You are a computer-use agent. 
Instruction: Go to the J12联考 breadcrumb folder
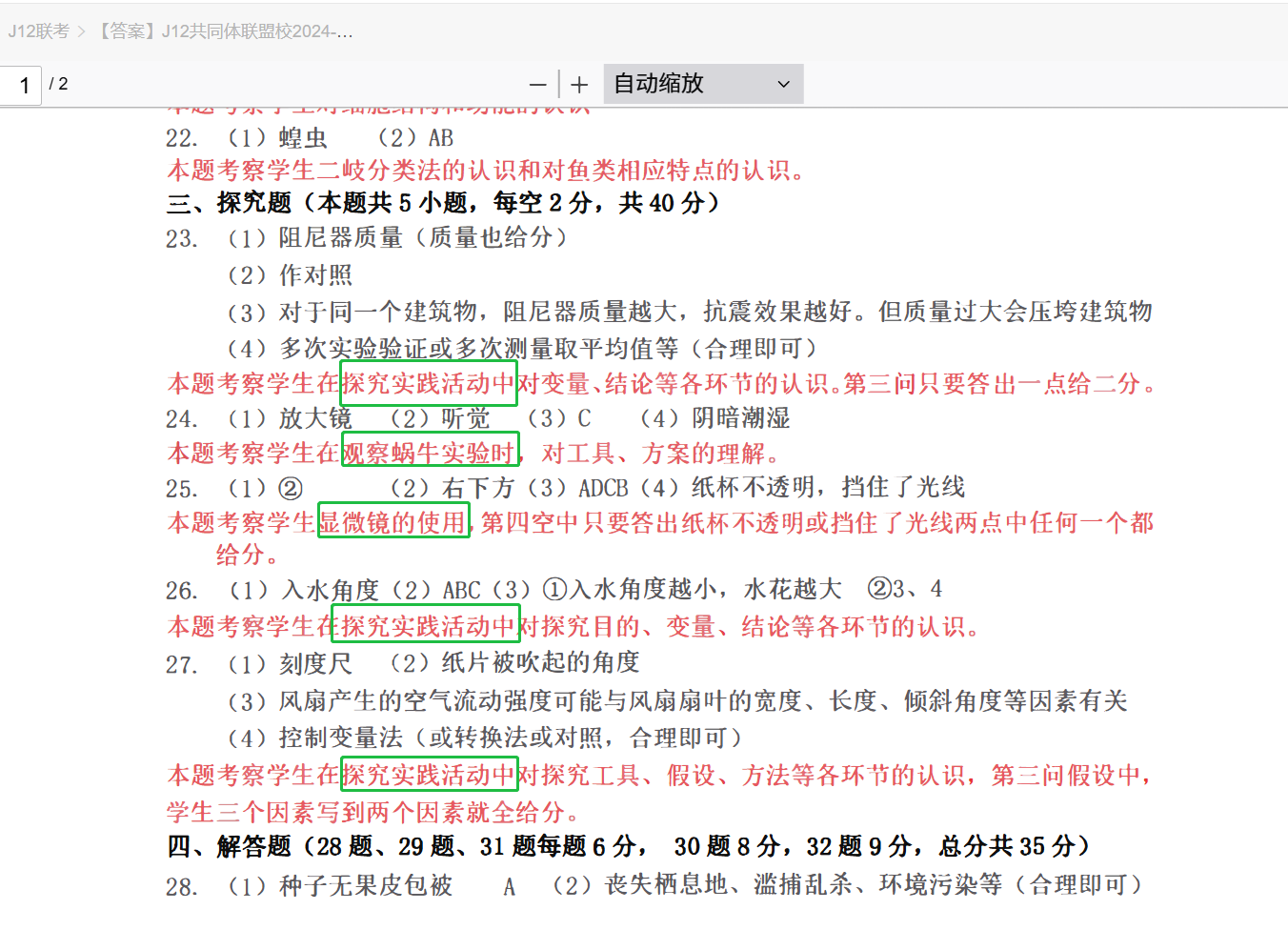39,31
